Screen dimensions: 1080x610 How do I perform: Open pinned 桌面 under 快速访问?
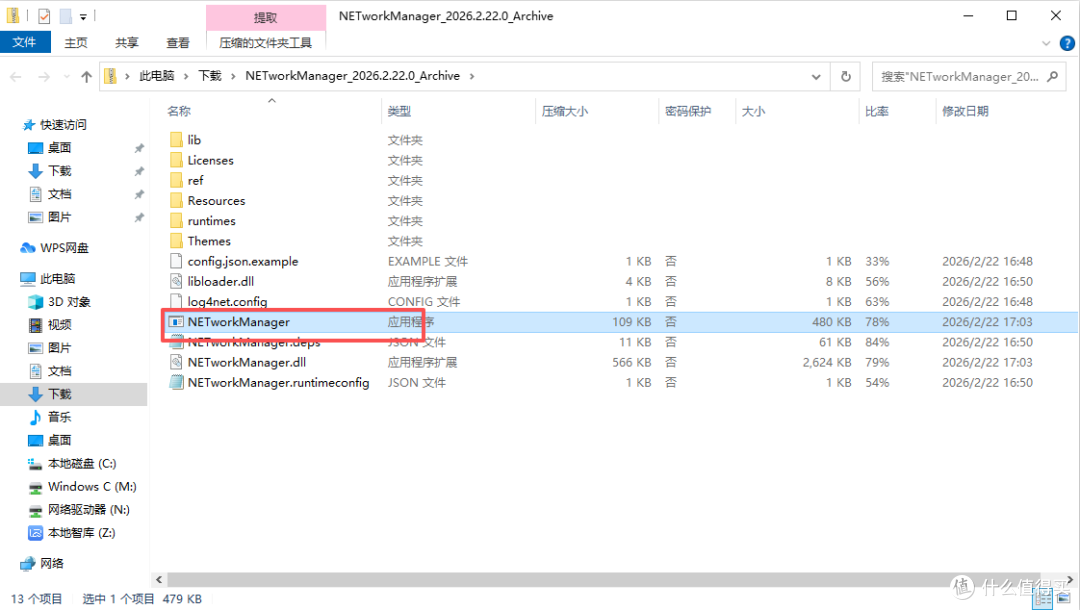click(59, 147)
